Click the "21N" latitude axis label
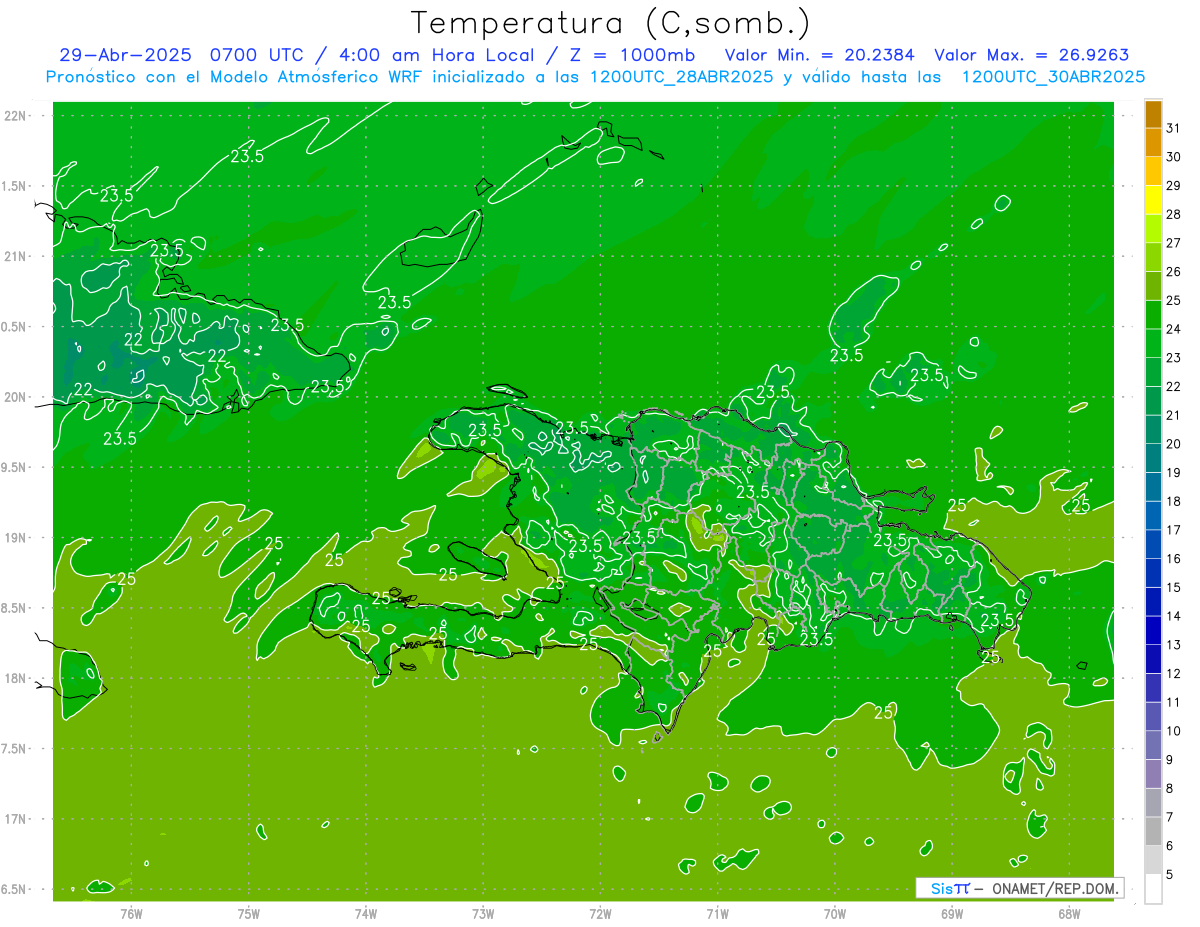 (x=16, y=256)
